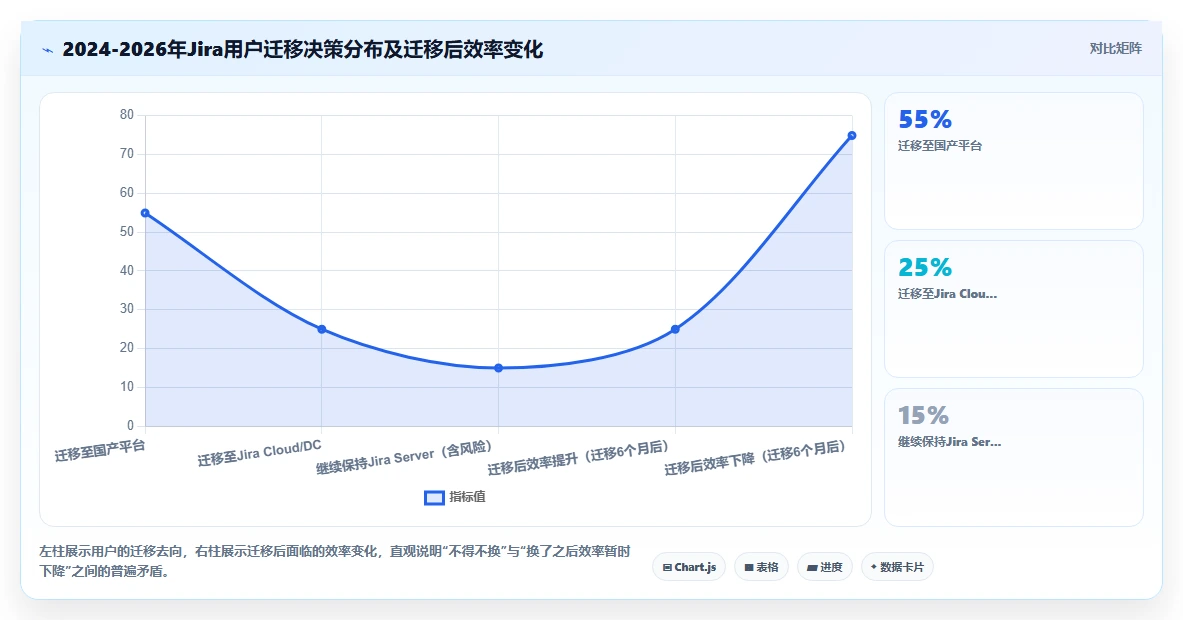Image resolution: width=1183 pixels, height=620 pixels.
Task: Toggle the 指标值 legend swatch
Action: tap(434, 497)
